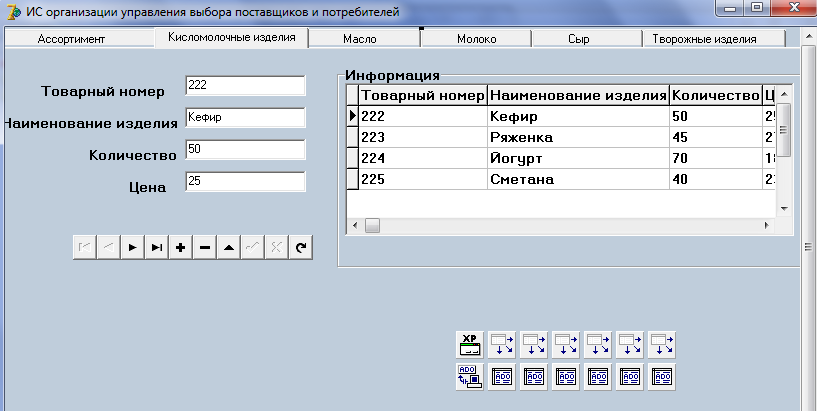Cancel edit with X navigator button

(277, 247)
